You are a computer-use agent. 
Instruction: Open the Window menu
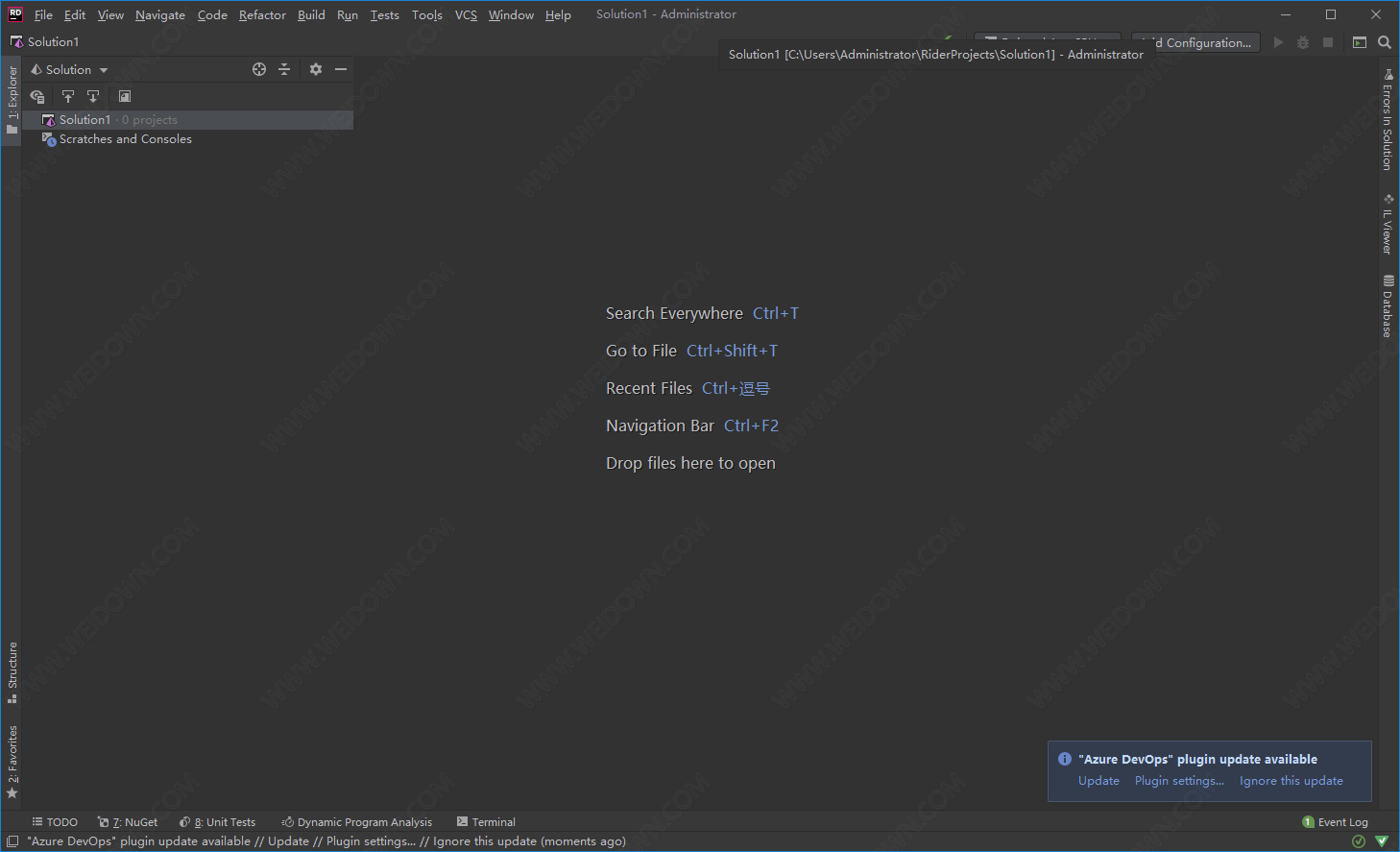click(511, 14)
